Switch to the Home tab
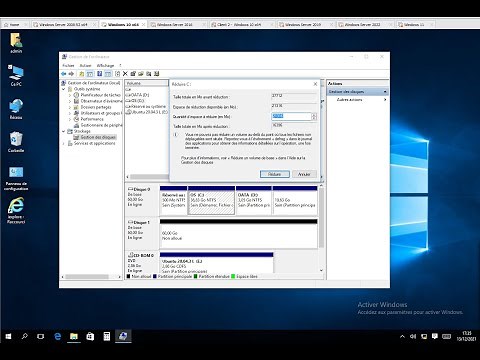480x360 pixels. [x=14, y=25]
